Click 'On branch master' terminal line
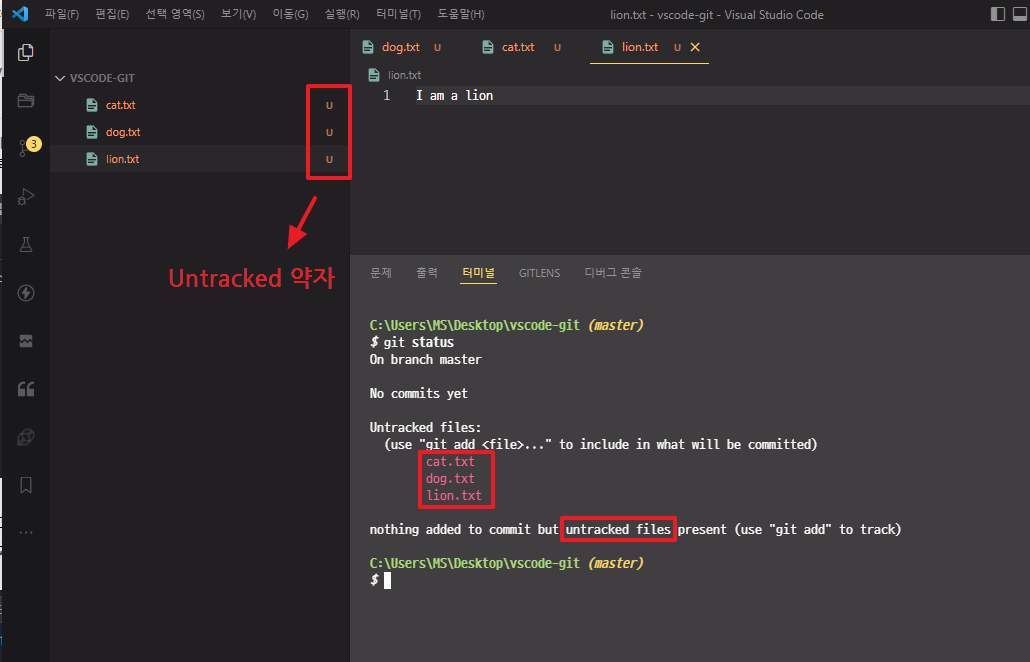Screen dimensions: 1030x662 coord(426,360)
